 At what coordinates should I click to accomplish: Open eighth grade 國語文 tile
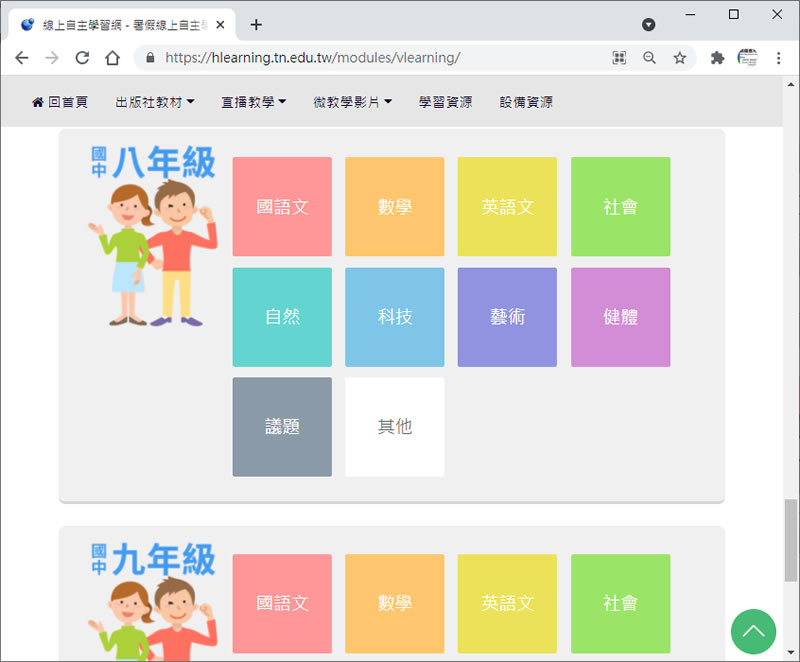(282, 207)
